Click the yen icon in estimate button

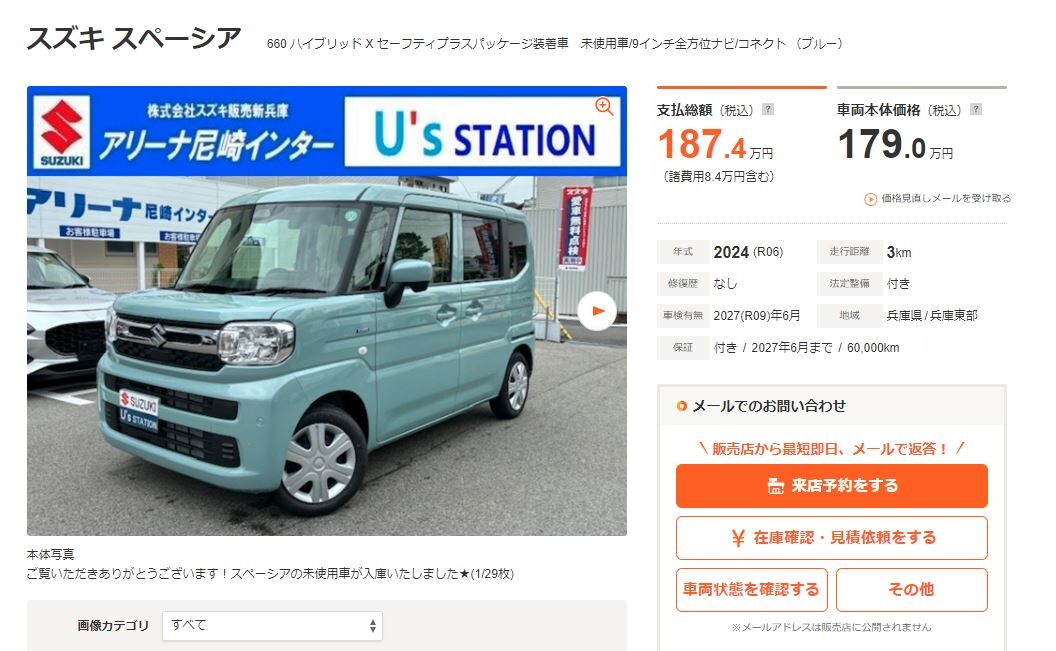738,538
